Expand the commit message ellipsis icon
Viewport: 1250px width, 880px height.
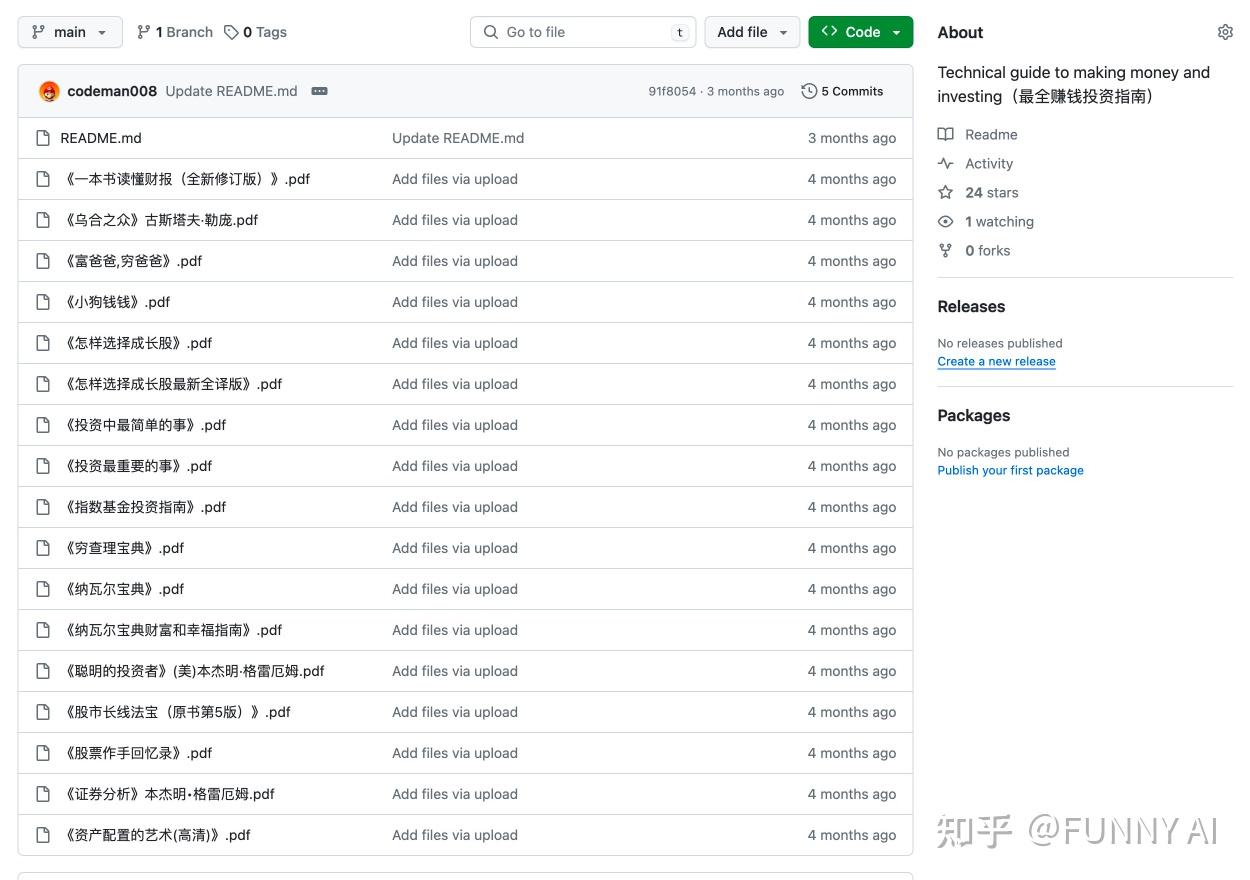pyautogui.click(x=319, y=91)
